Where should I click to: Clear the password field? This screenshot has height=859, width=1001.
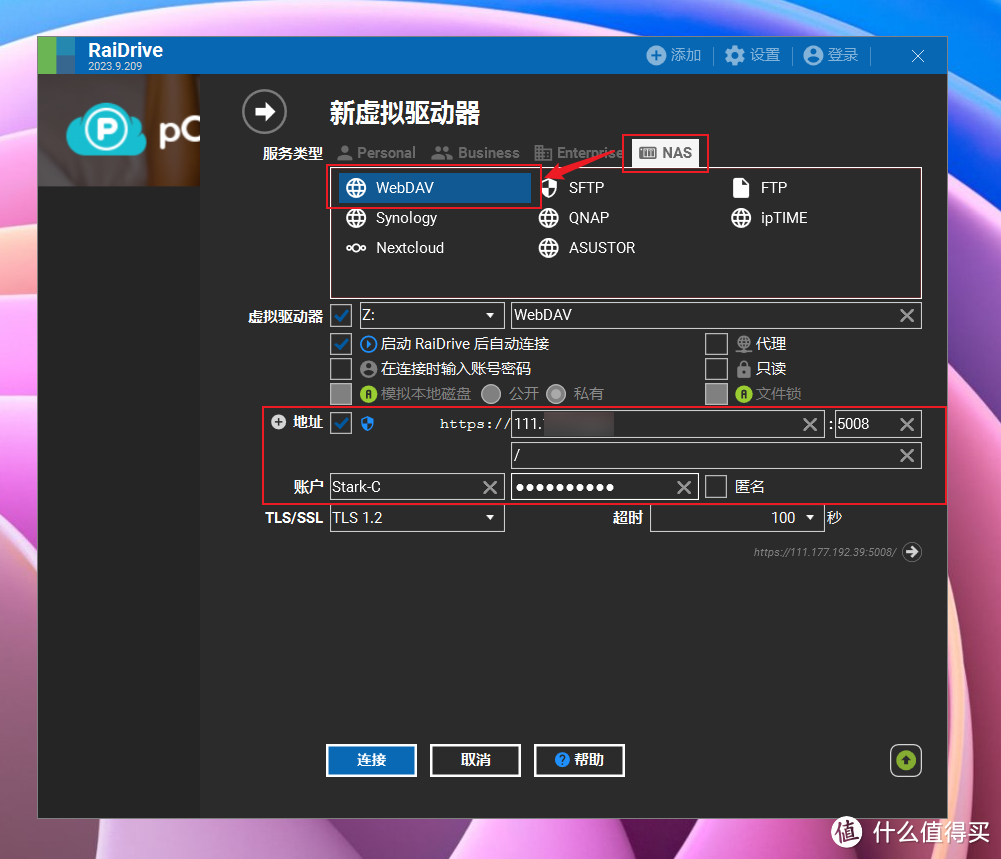coord(684,488)
